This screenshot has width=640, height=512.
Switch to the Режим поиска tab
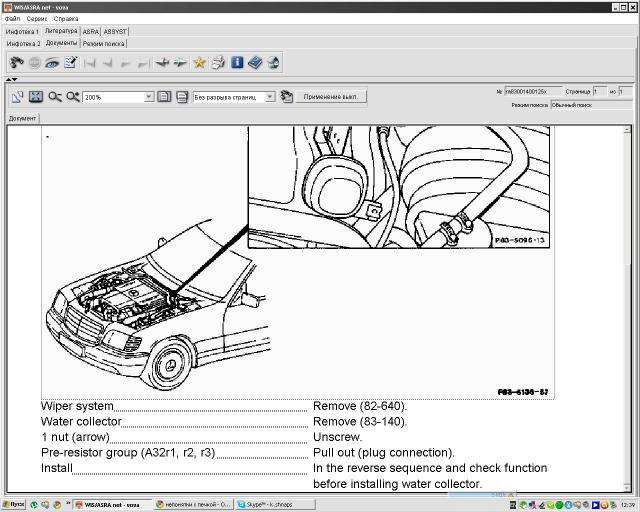tap(104, 44)
